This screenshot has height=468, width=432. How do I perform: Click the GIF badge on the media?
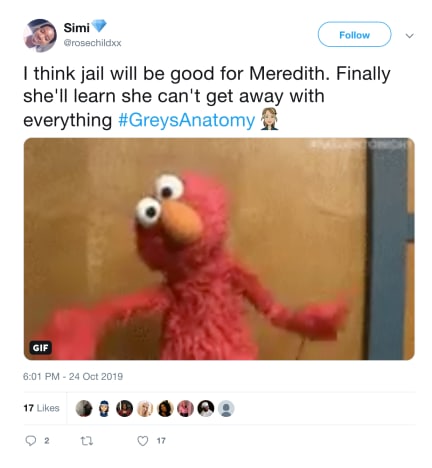tap(40, 348)
